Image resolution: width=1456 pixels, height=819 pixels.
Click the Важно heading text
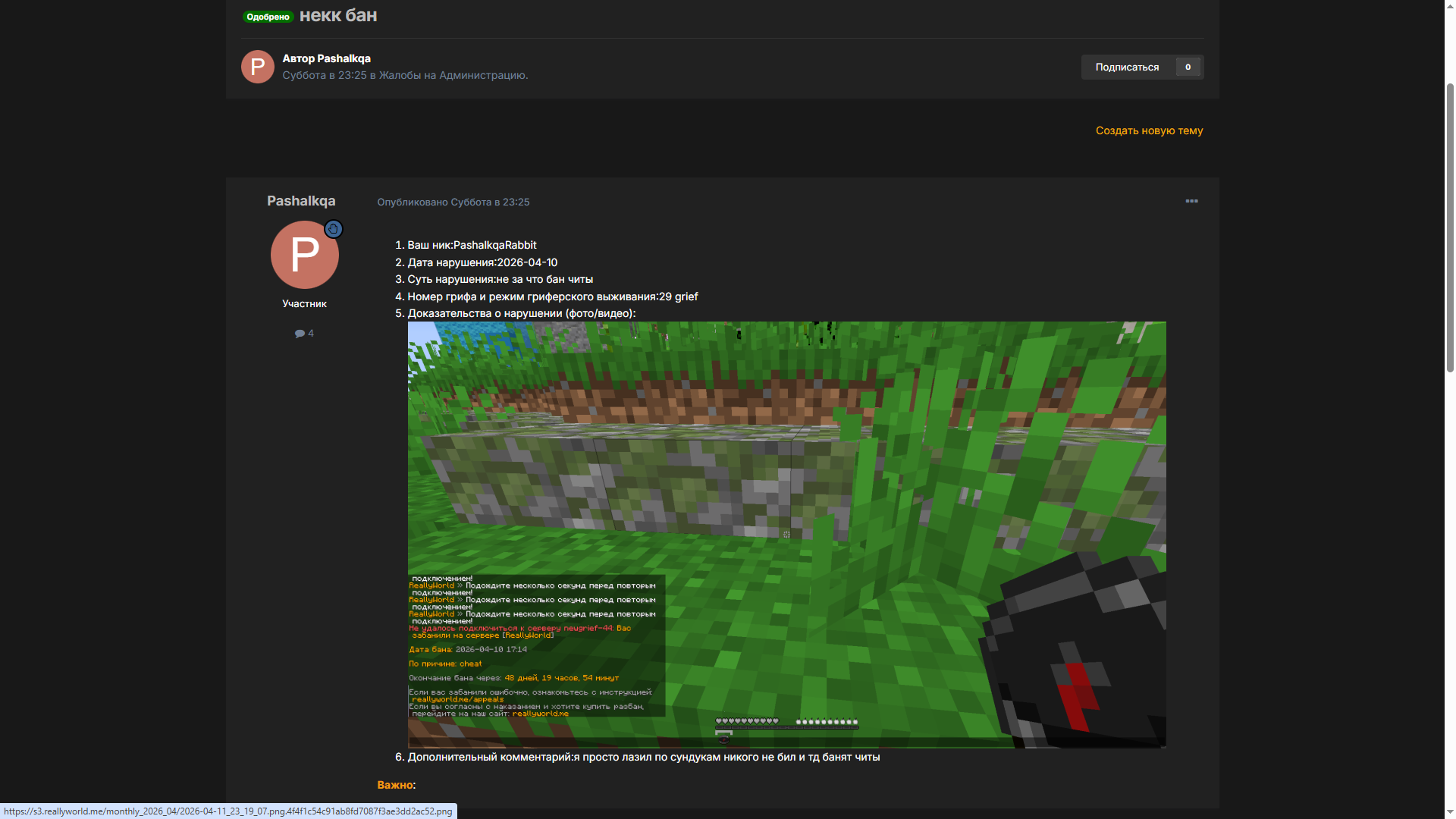[394, 785]
